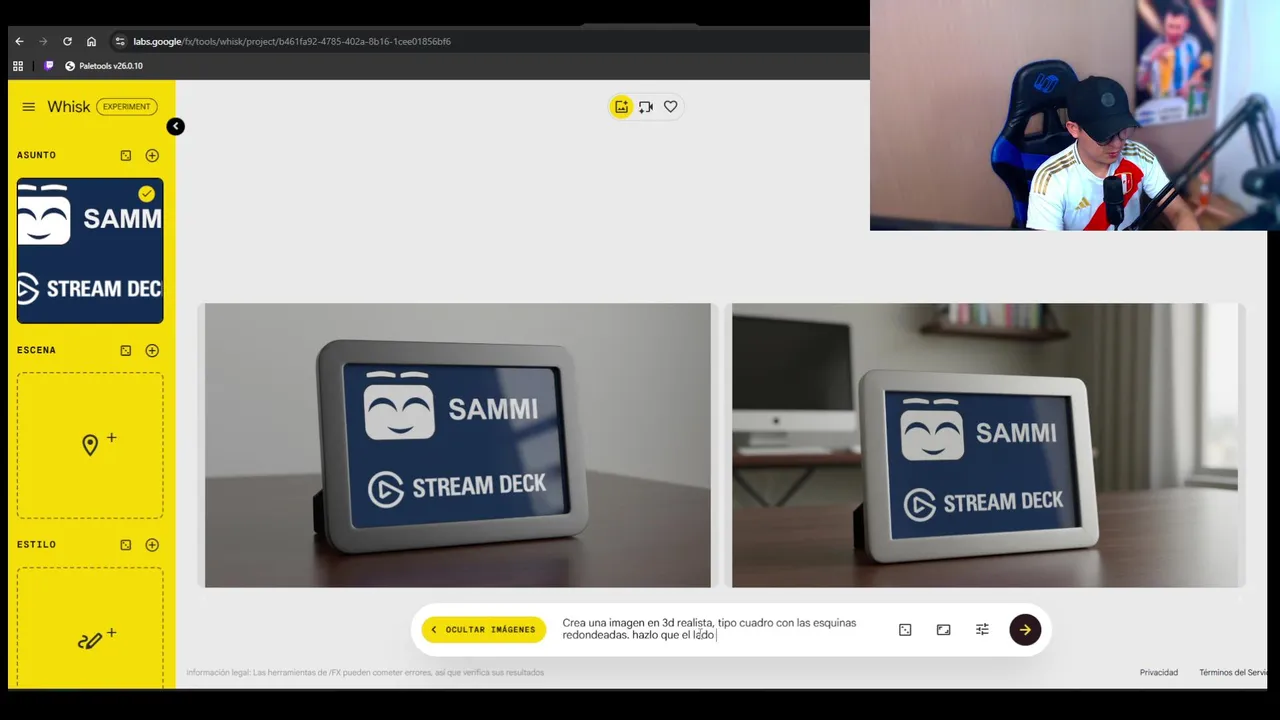Click the dice icon beside Asunto
The width and height of the screenshot is (1280, 720).
click(x=126, y=155)
